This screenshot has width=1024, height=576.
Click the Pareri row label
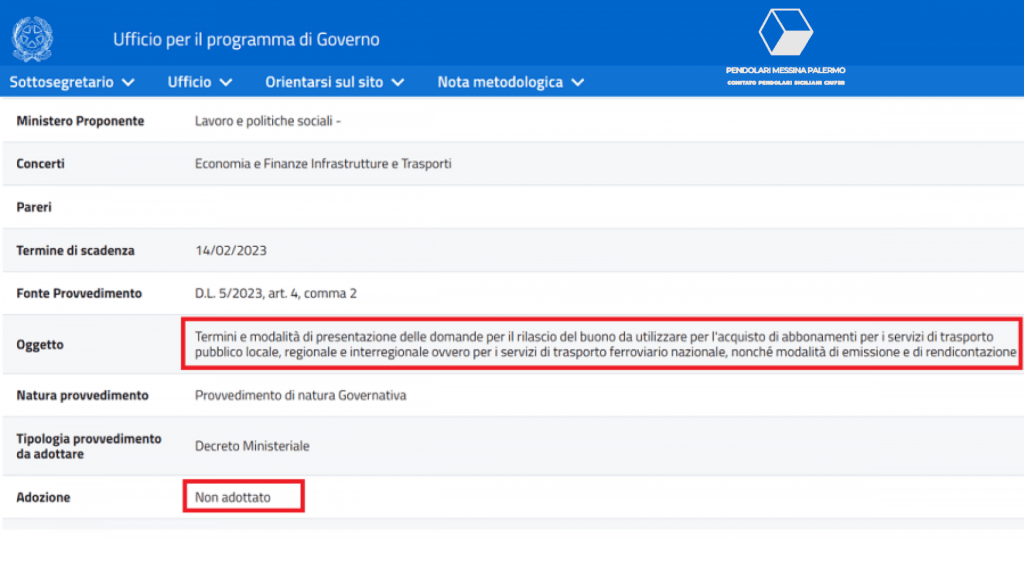[x=34, y=207]
